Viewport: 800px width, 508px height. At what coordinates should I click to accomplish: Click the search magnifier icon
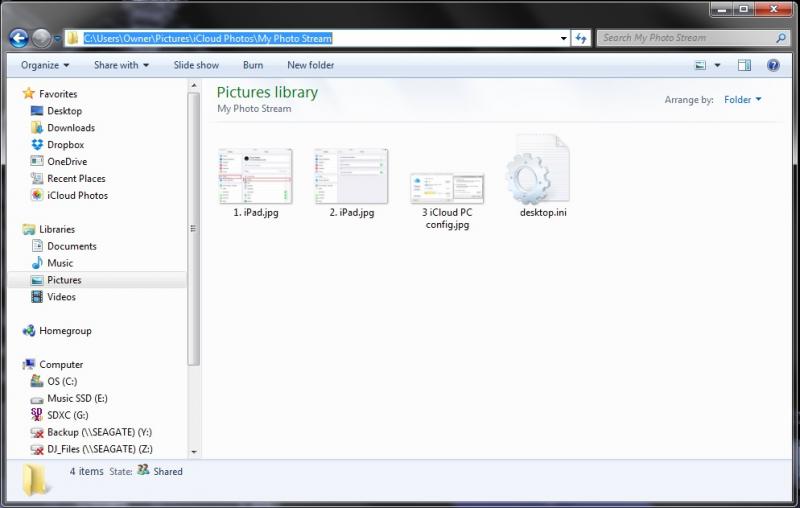tap(780, 38)
